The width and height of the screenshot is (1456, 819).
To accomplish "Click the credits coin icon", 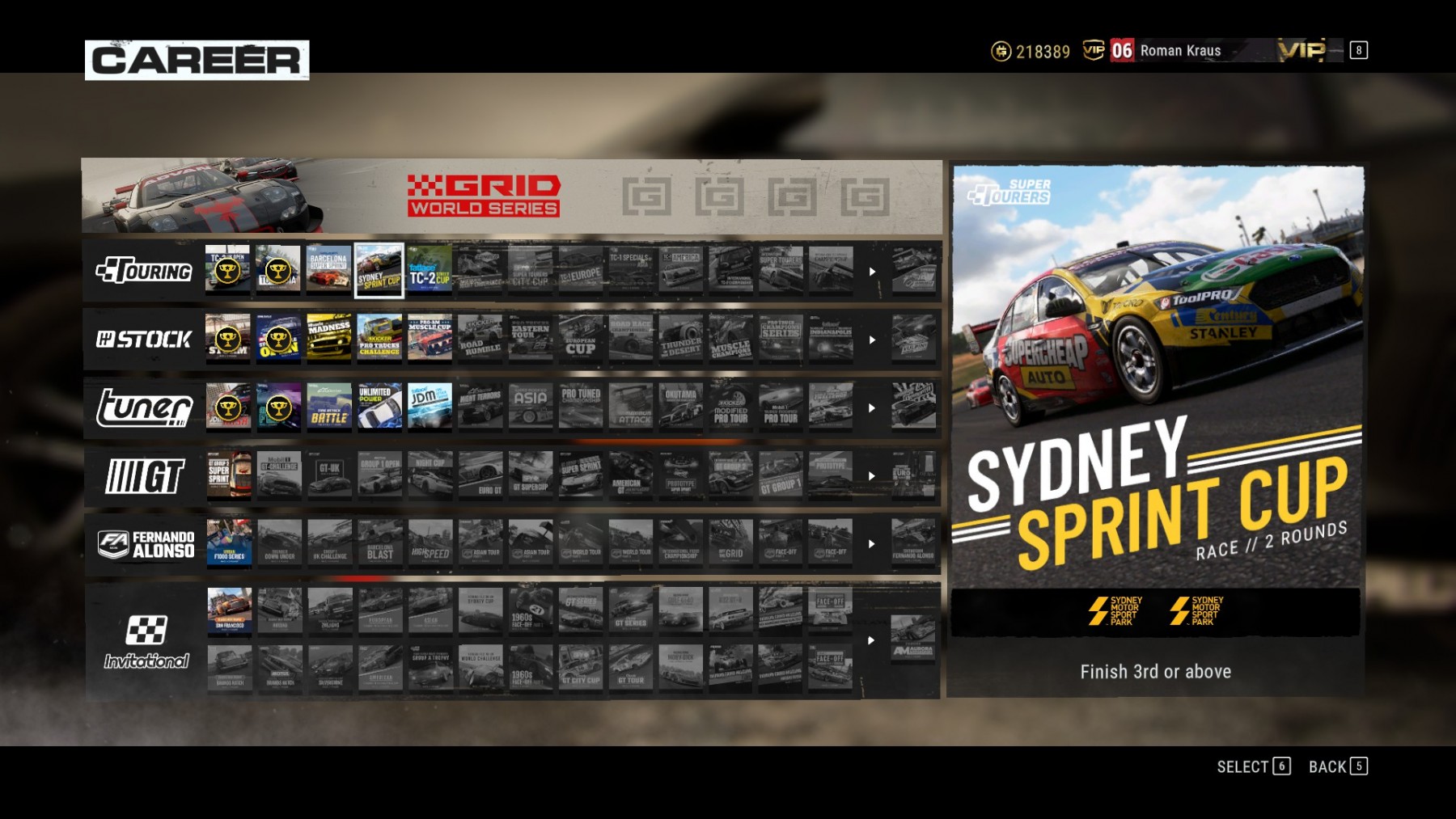I will coord(1001,51).
